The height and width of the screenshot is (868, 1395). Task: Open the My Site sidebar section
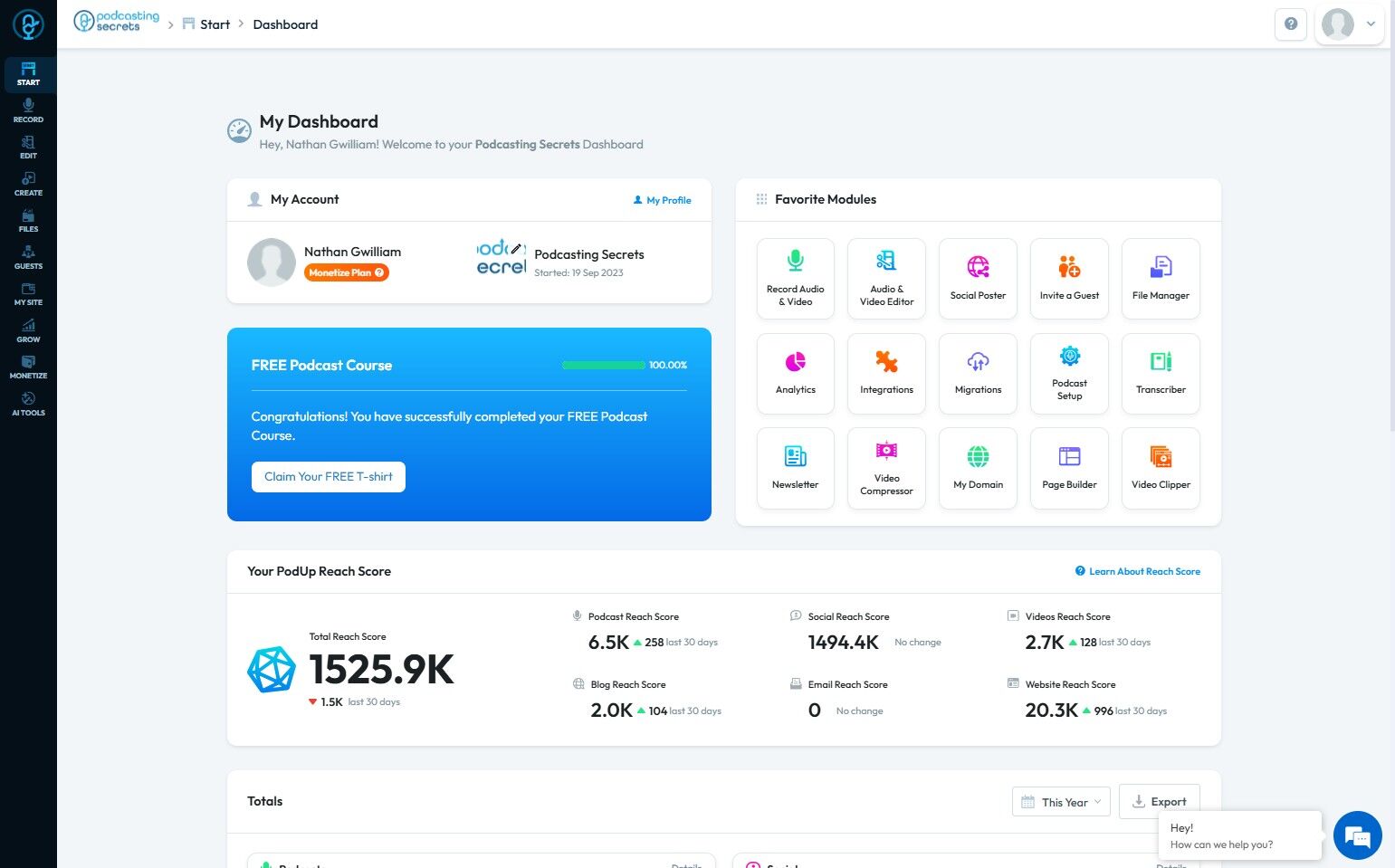[28, 294]
